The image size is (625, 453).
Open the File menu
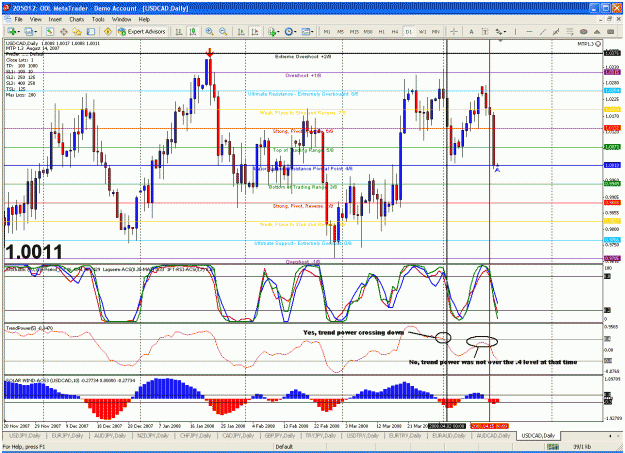click(x=19, y=19)
